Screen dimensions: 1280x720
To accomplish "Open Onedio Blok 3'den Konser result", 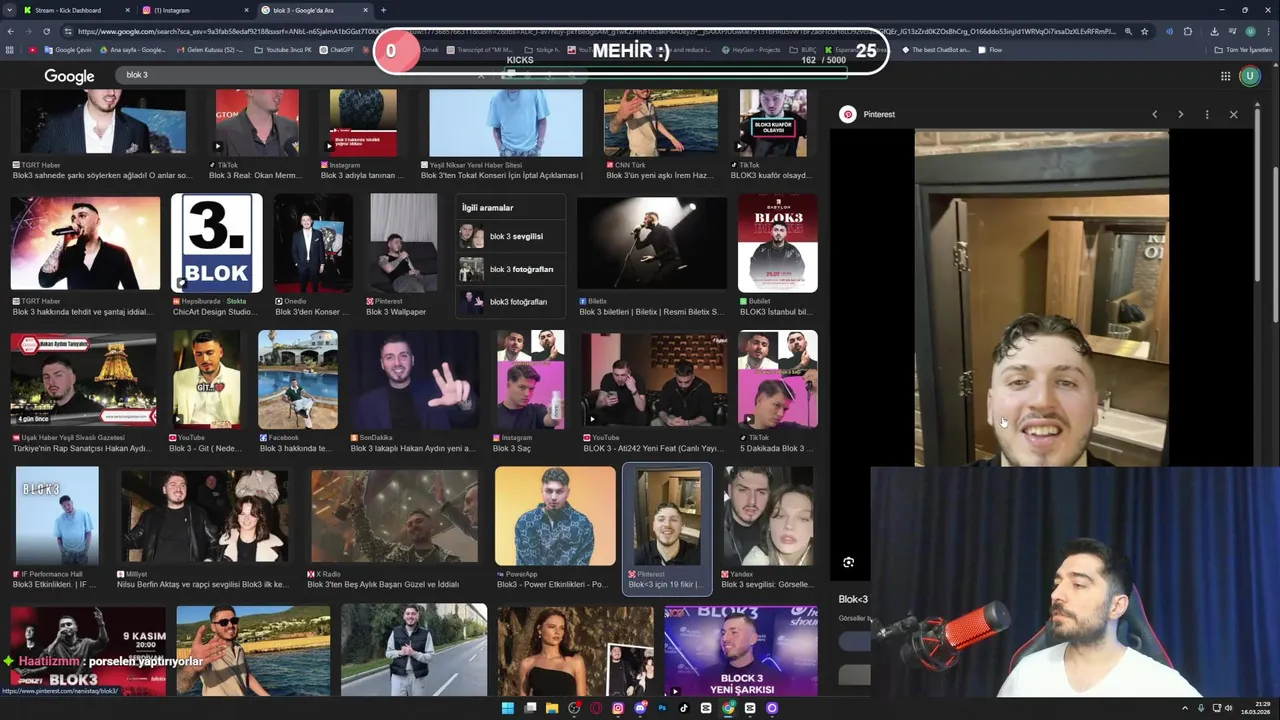I will [x=313, y=243].
